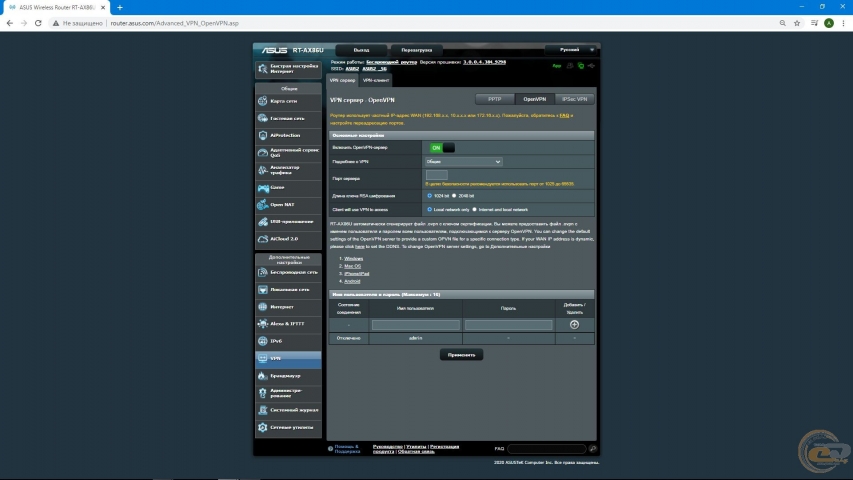Click the add user plus icon
The height and width of the screenshot is (480, 853).
(574, 324)
